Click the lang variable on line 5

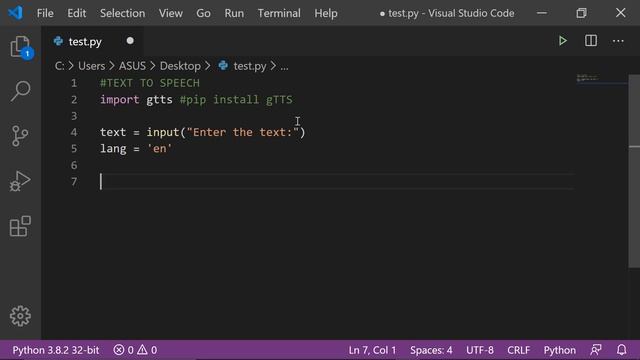(x=113, y=149)
